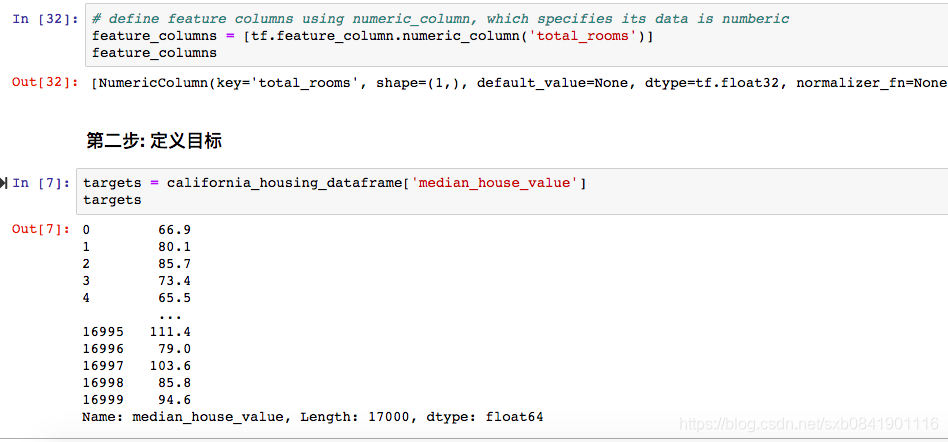Click inside the In [7] targets code cell
Viewport: 948px width, 442px height.
[x=511, y=191]
